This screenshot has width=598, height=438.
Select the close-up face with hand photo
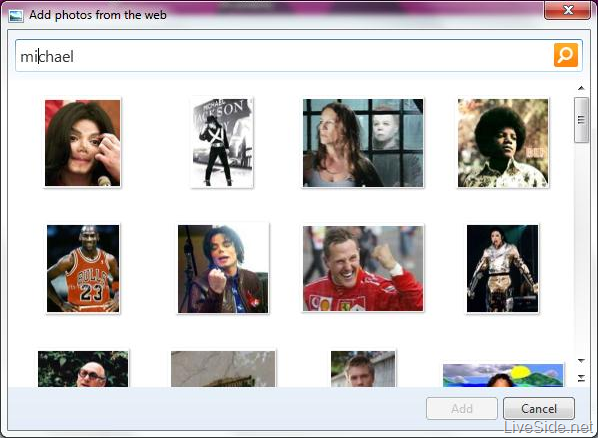coord(82,143)
